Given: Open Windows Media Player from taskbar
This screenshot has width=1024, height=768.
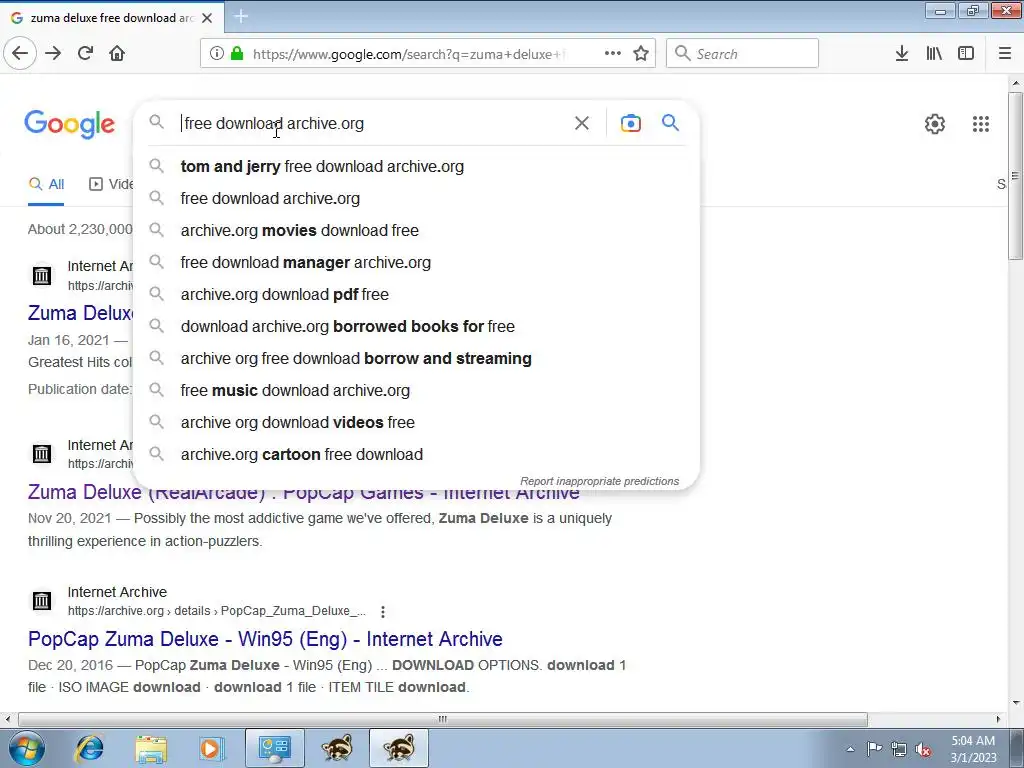Looking at the screenshot, I should click(212, 748).
